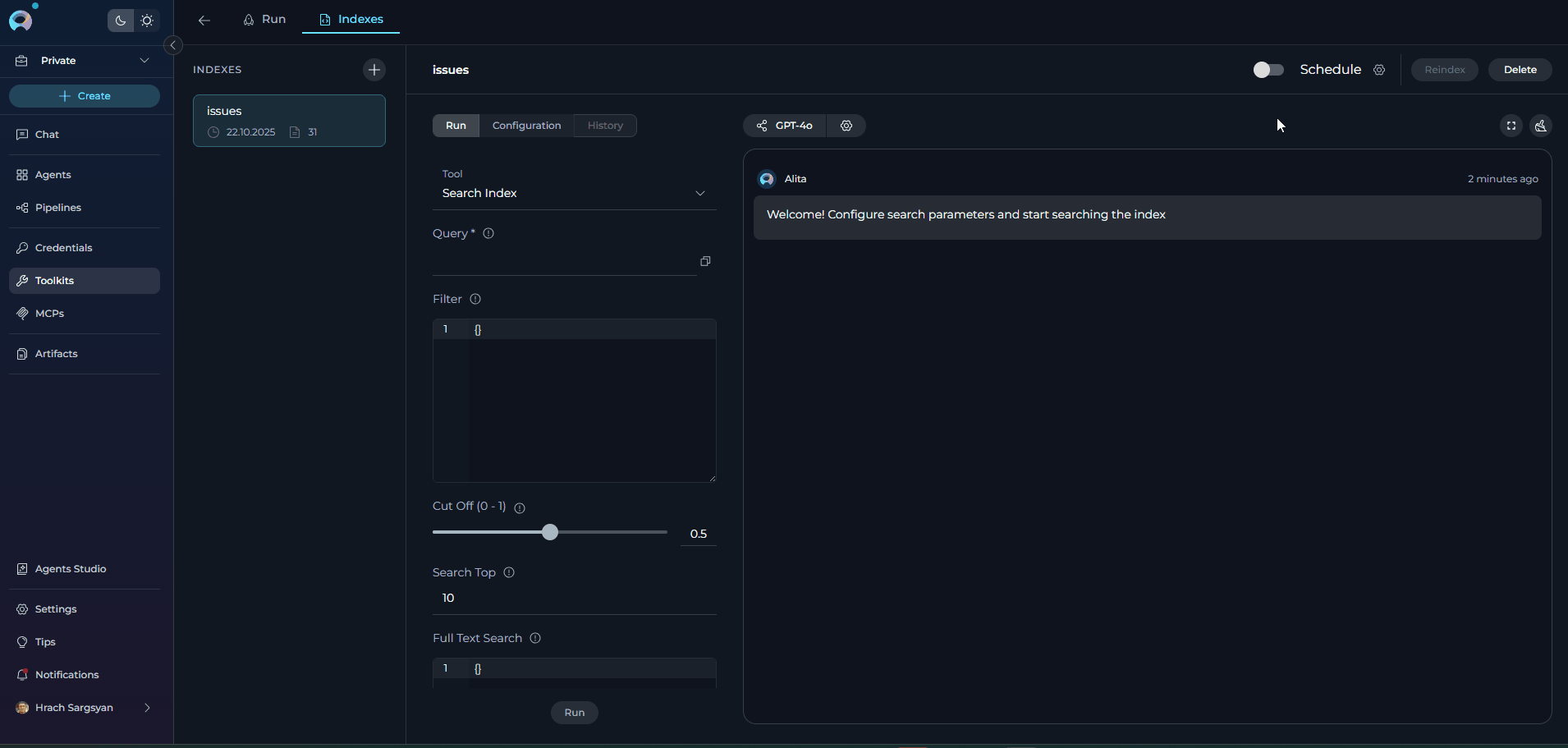
Task: Switch to the Configuration tab
Action: pos(527,126)
